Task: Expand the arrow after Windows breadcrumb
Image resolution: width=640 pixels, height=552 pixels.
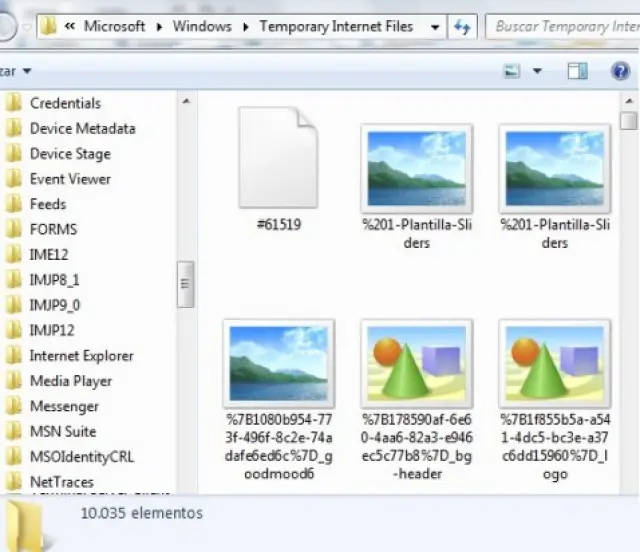Action: click(248, 27)
